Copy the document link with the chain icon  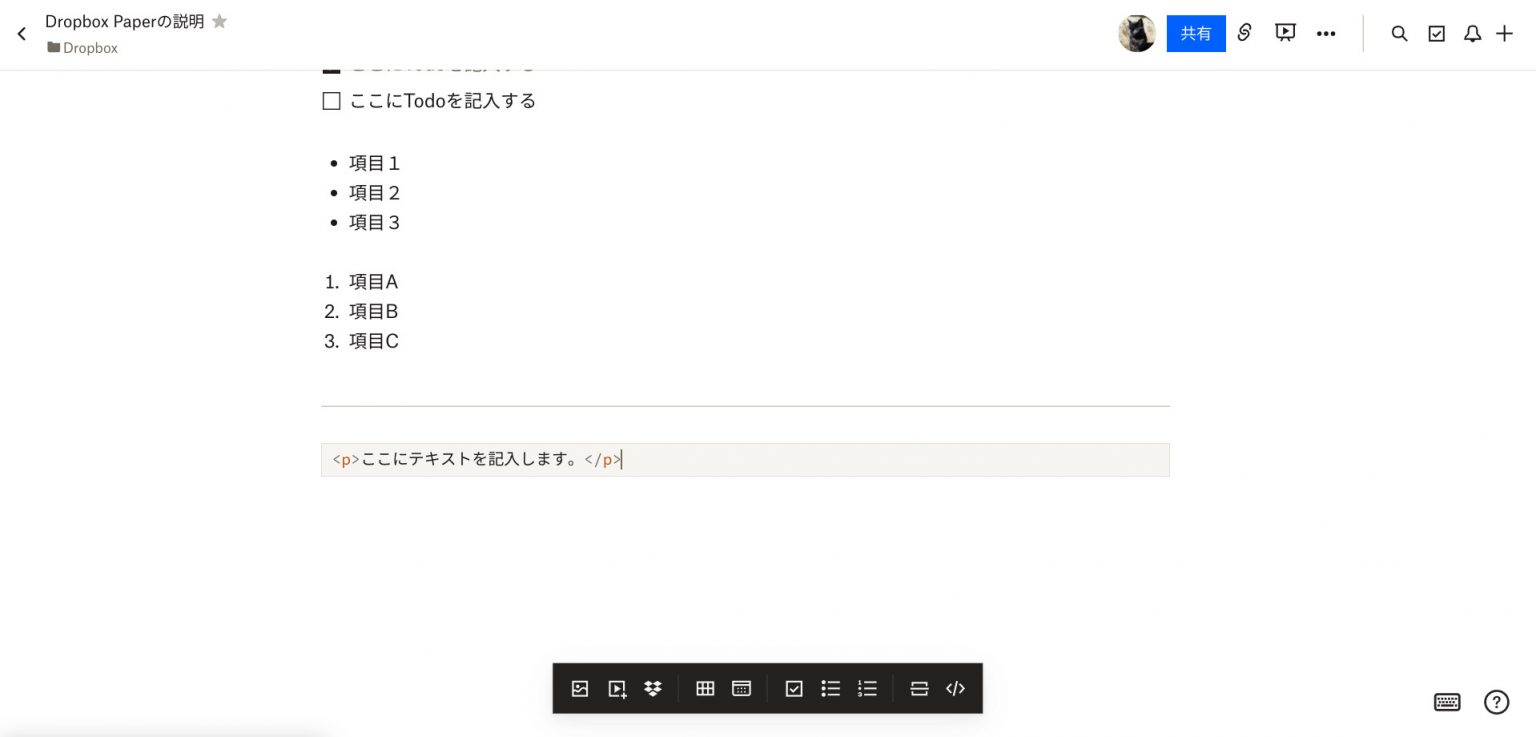(1245, 33)
